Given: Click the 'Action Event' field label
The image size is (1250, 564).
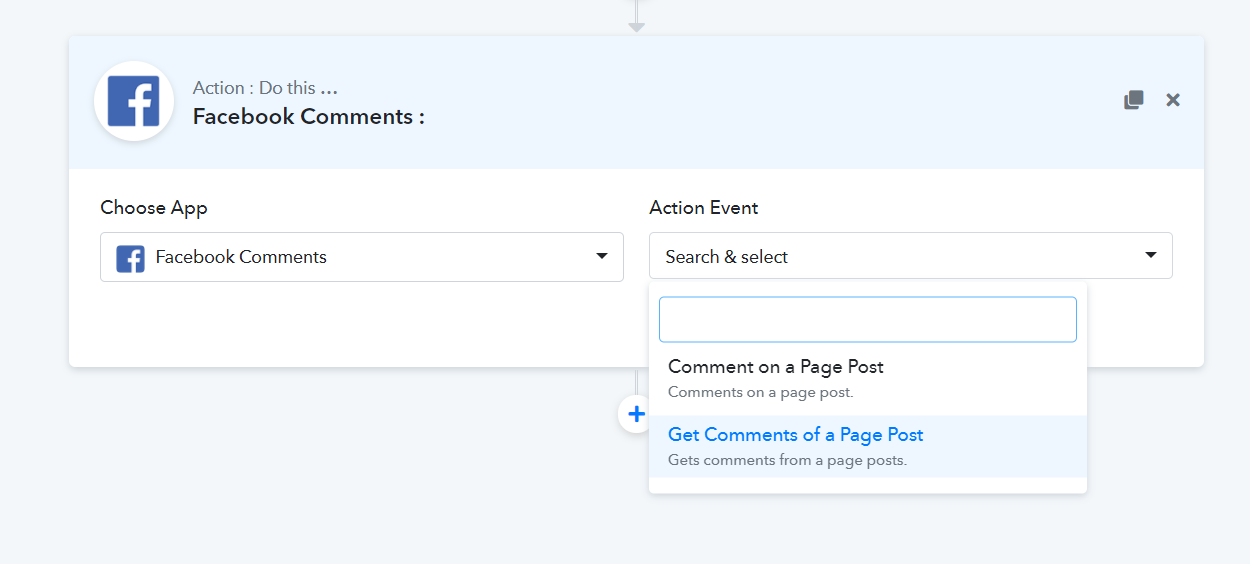Looking at the screenshot, I should [x=704, y=208].
